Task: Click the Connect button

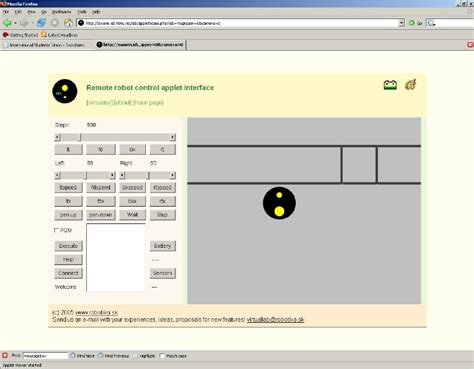Action: (68, 273)
